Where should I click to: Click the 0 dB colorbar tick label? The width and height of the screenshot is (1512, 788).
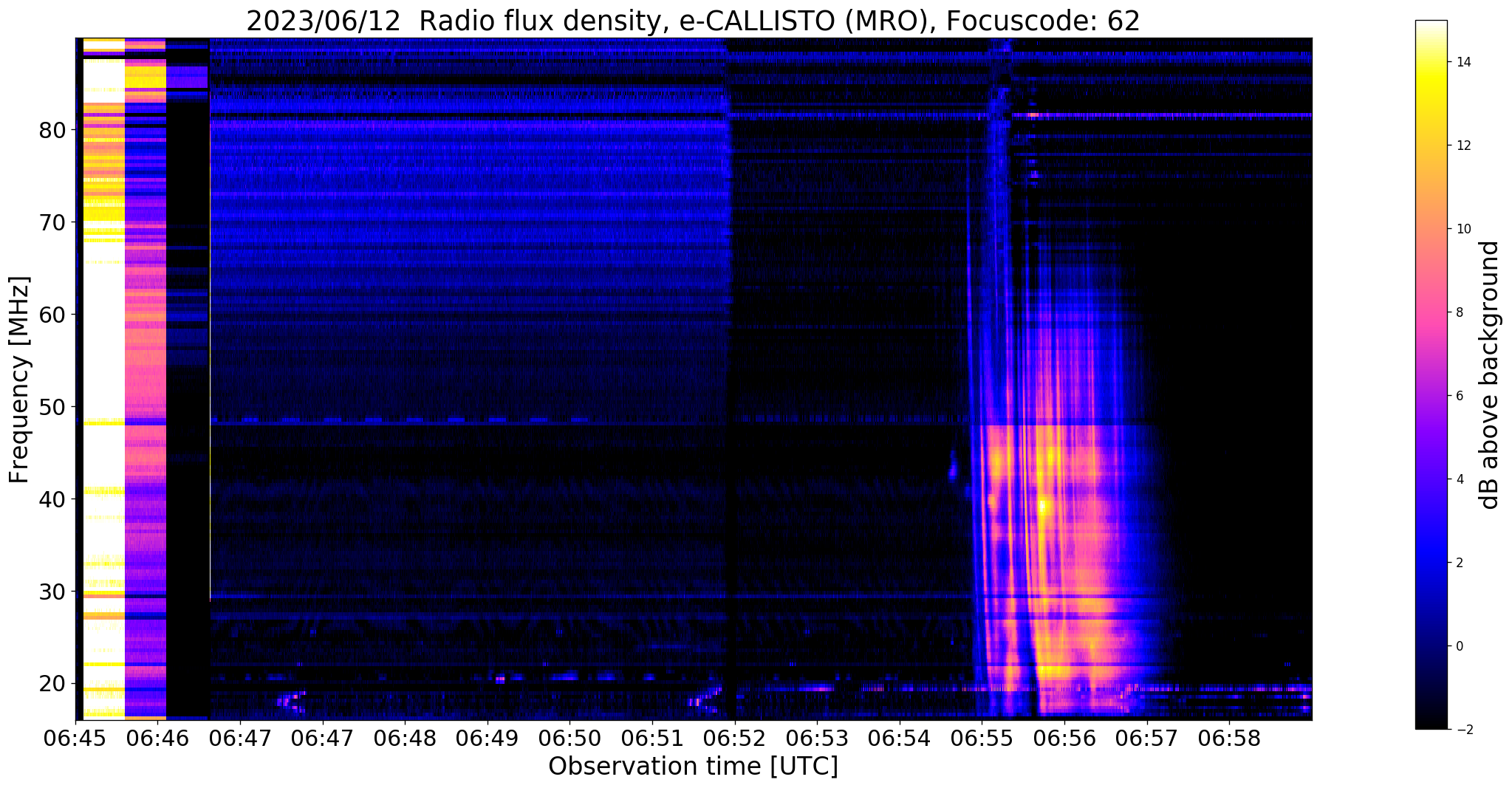1458,646
